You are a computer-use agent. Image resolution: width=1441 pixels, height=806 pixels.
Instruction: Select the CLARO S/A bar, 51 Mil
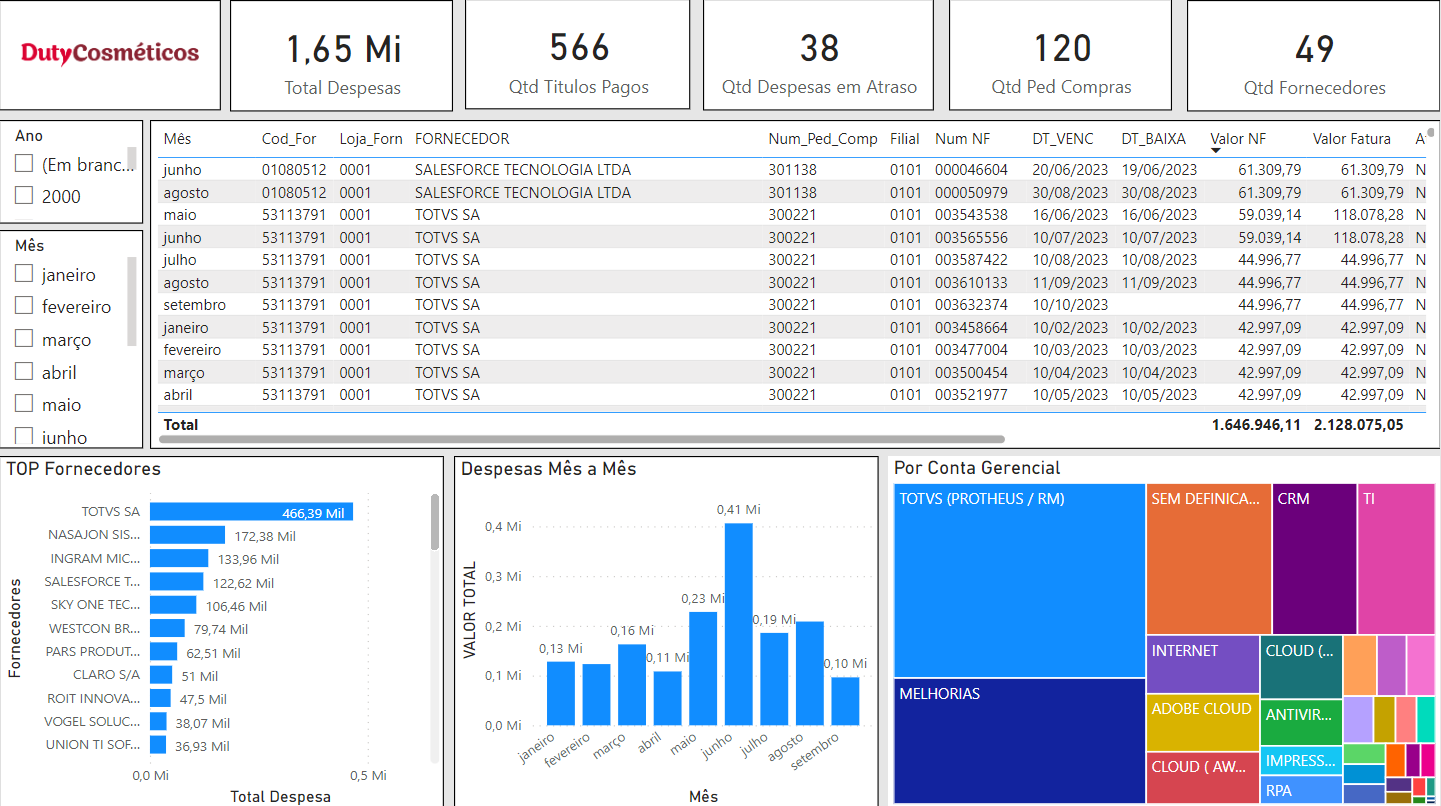tap(161, 675)
